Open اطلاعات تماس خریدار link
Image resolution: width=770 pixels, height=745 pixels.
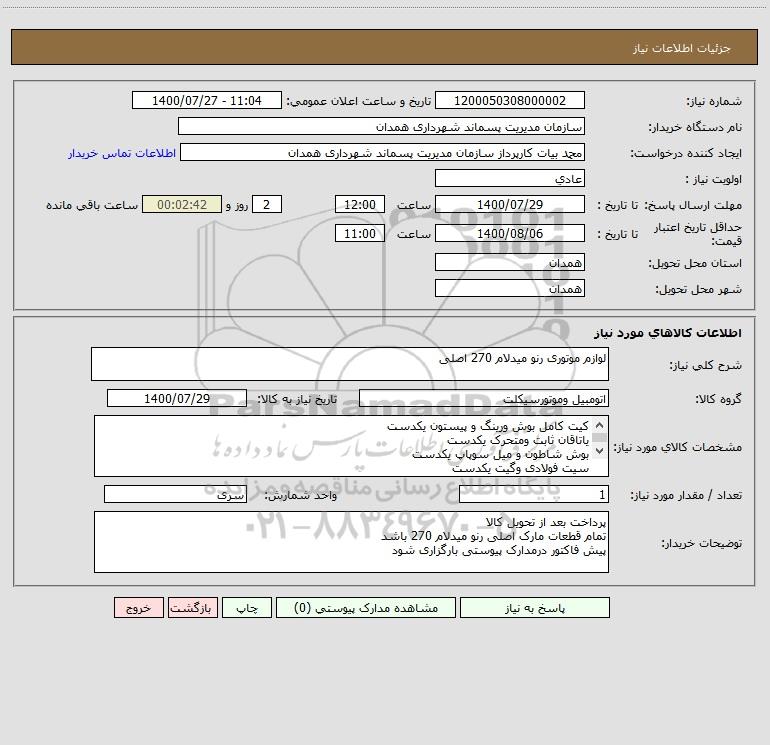pos(122,153)
